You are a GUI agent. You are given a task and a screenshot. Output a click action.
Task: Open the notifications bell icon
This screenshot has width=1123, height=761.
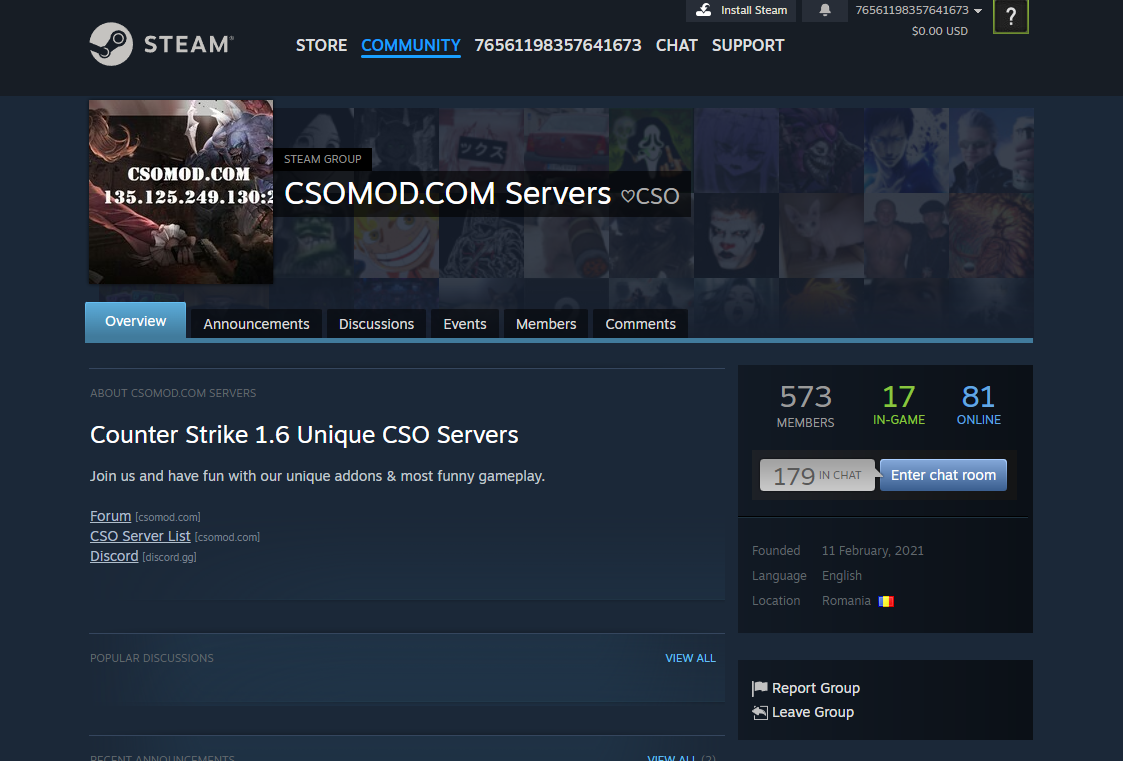pyautogui.click(x=825, y=10)
